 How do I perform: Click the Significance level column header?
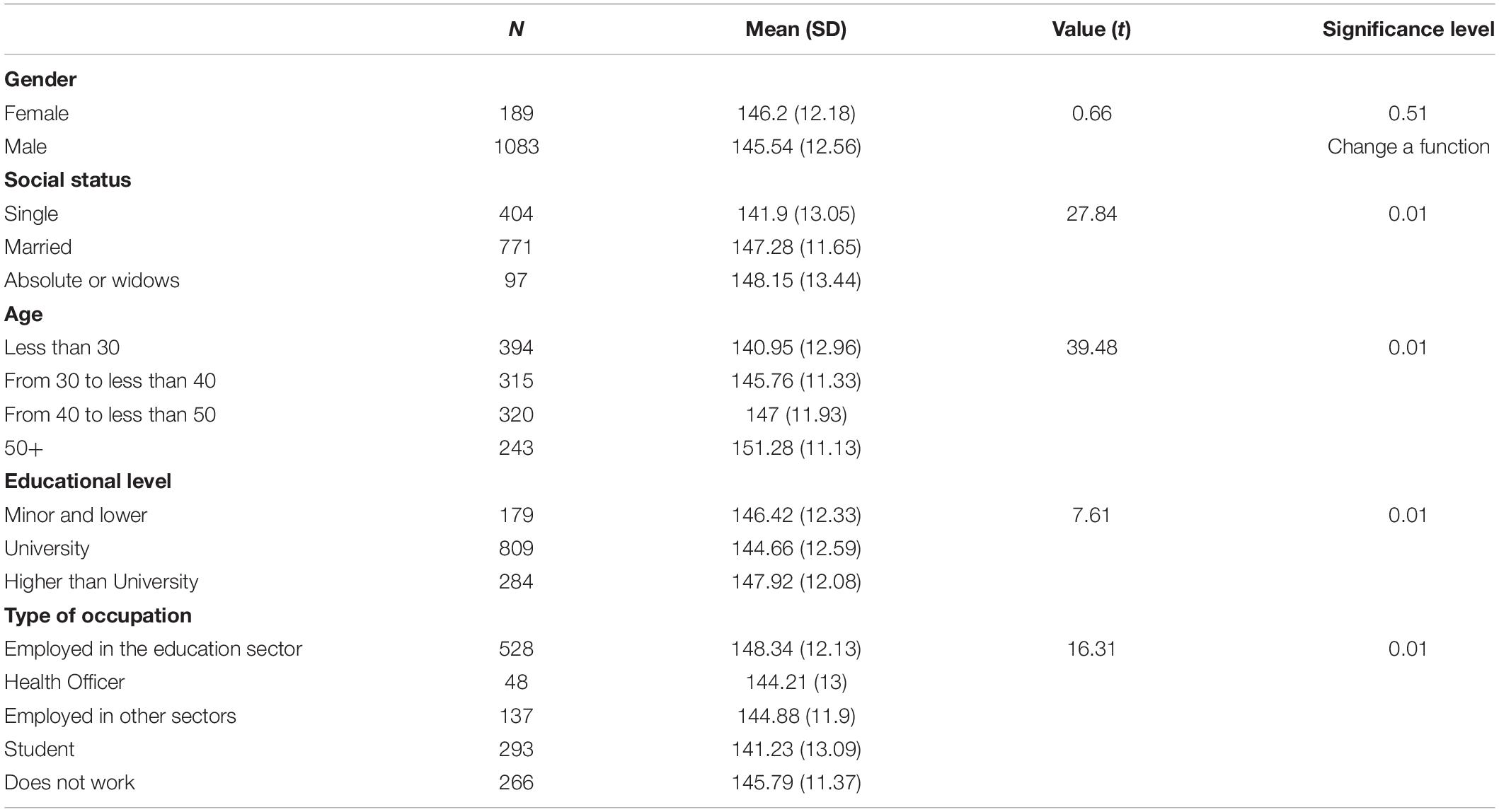[1408, 29]
